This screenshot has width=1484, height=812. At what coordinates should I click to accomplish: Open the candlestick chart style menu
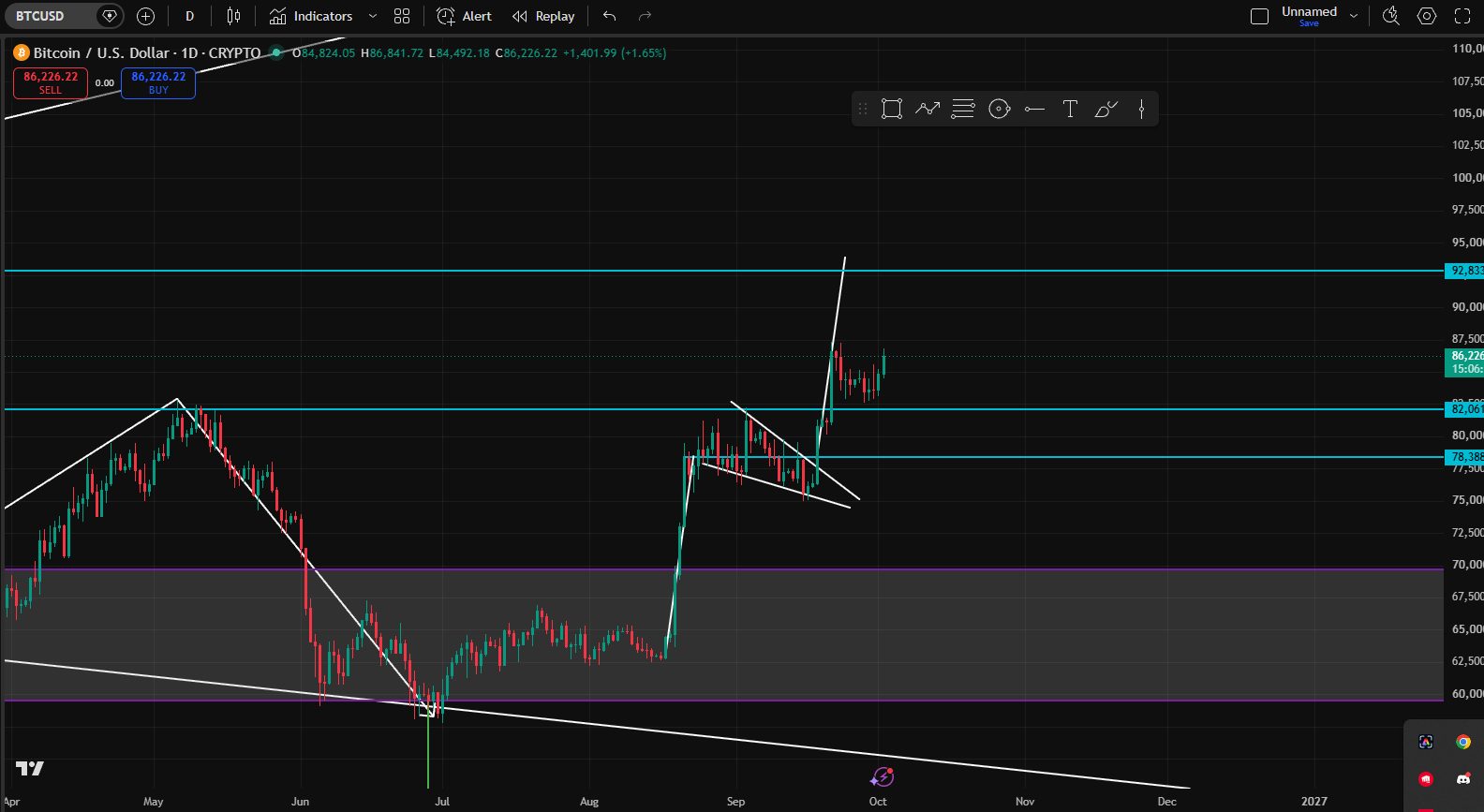(x=233, y=16)
